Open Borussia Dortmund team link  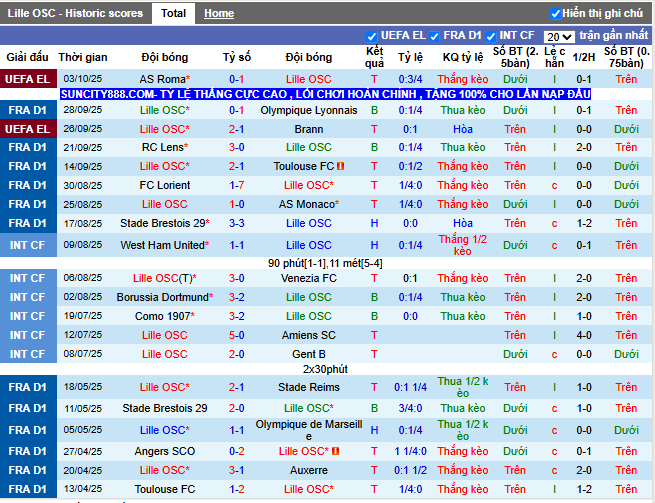(162, 297)
